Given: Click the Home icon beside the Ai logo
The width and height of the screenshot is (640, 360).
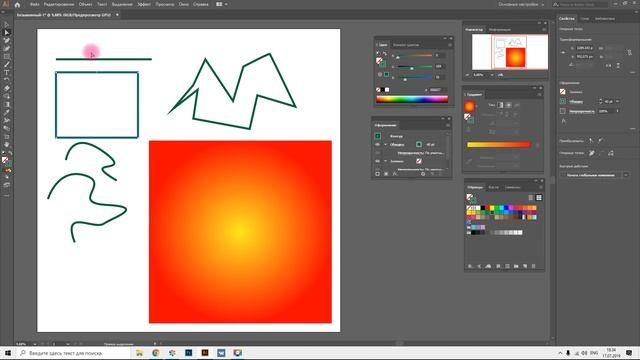Looking at the screenshot, I should pyautogui.click(x=17, y=4).
